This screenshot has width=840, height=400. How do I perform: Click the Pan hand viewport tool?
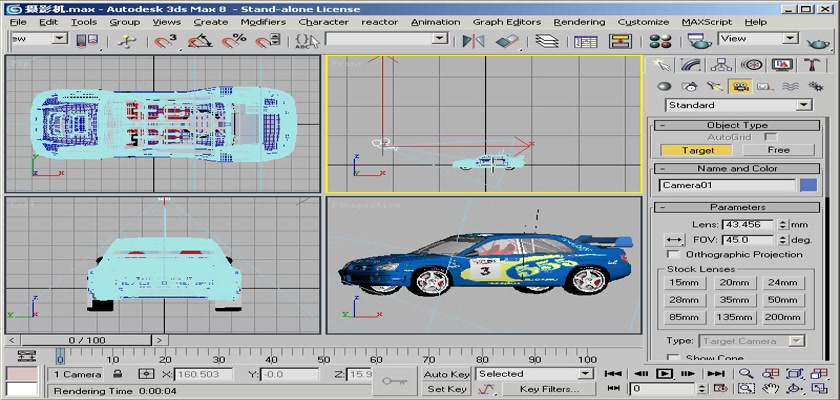(770, 388)
